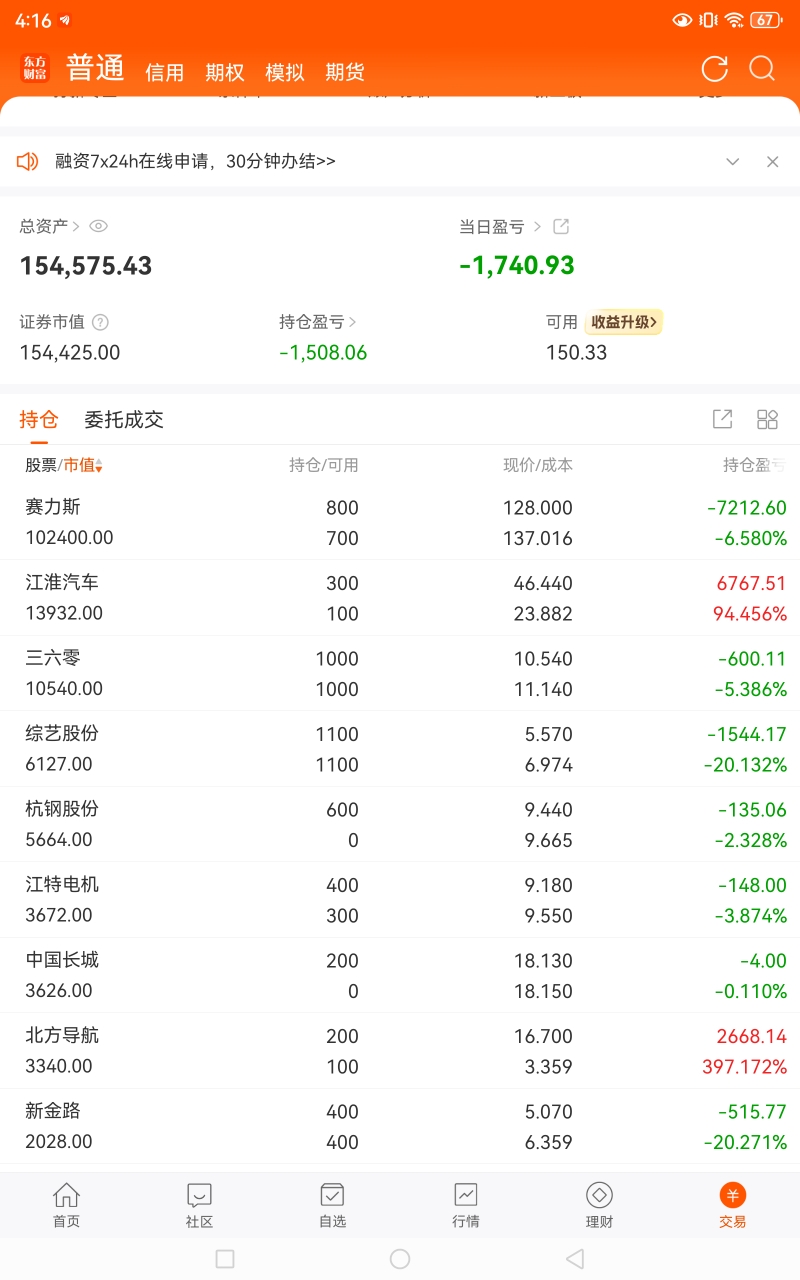Screen dimensions: 800x1280
Task: Tap the 融资7x24h在线申请 announcement text
Action: pyautogui.click(x=196, y=161)
